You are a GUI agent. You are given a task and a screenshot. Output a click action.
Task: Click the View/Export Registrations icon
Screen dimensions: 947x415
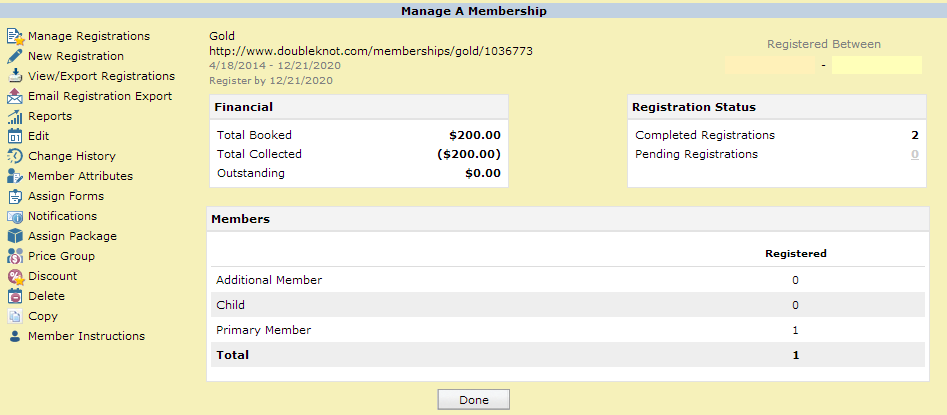click(15, 77)
